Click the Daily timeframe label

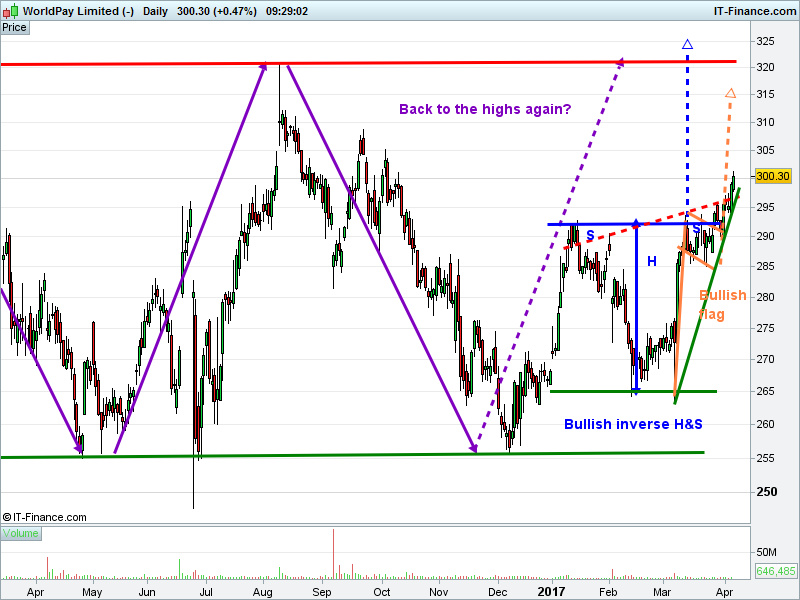click(x=156, y=11)
